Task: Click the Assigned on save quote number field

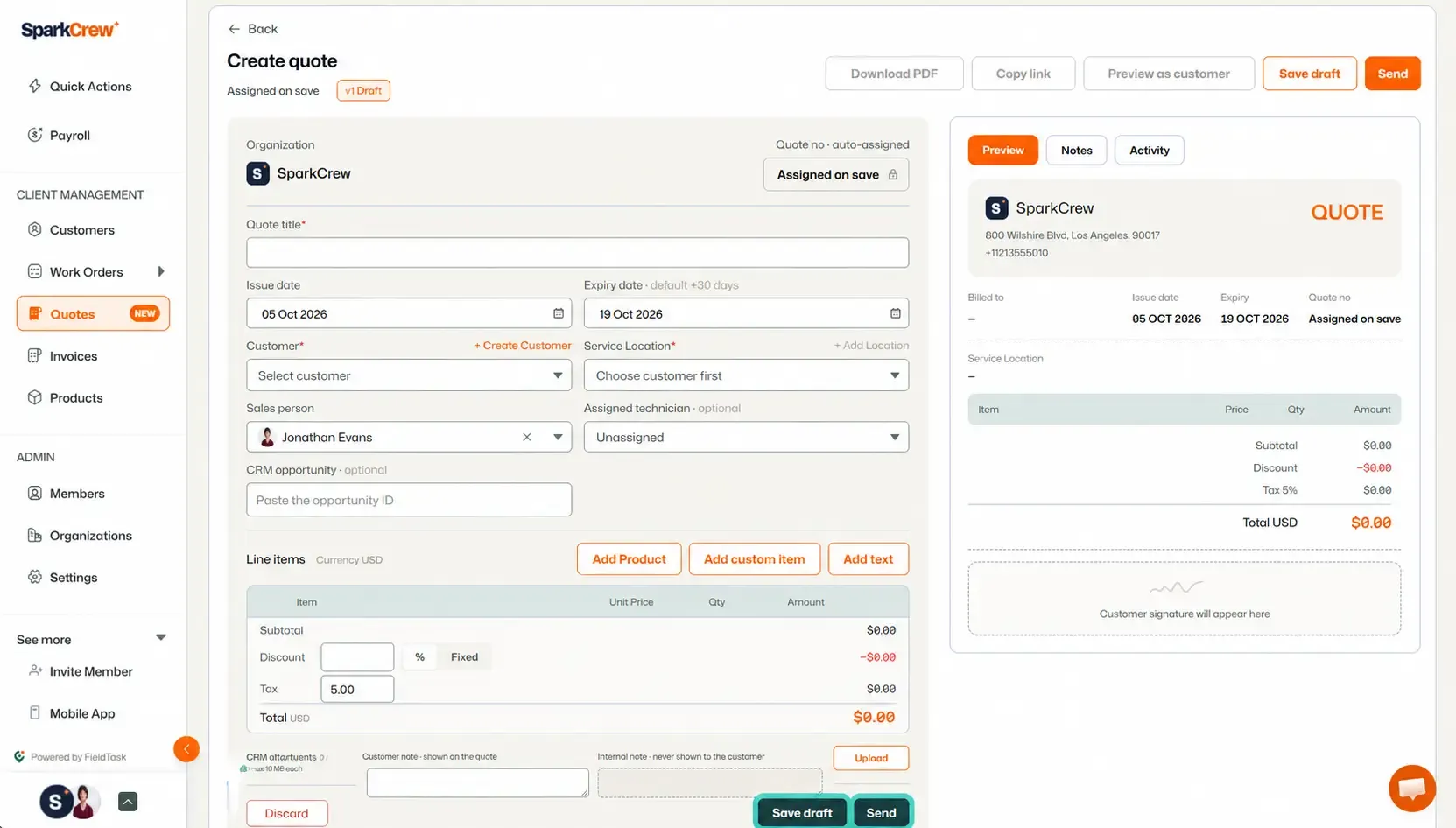Action: 836,174
